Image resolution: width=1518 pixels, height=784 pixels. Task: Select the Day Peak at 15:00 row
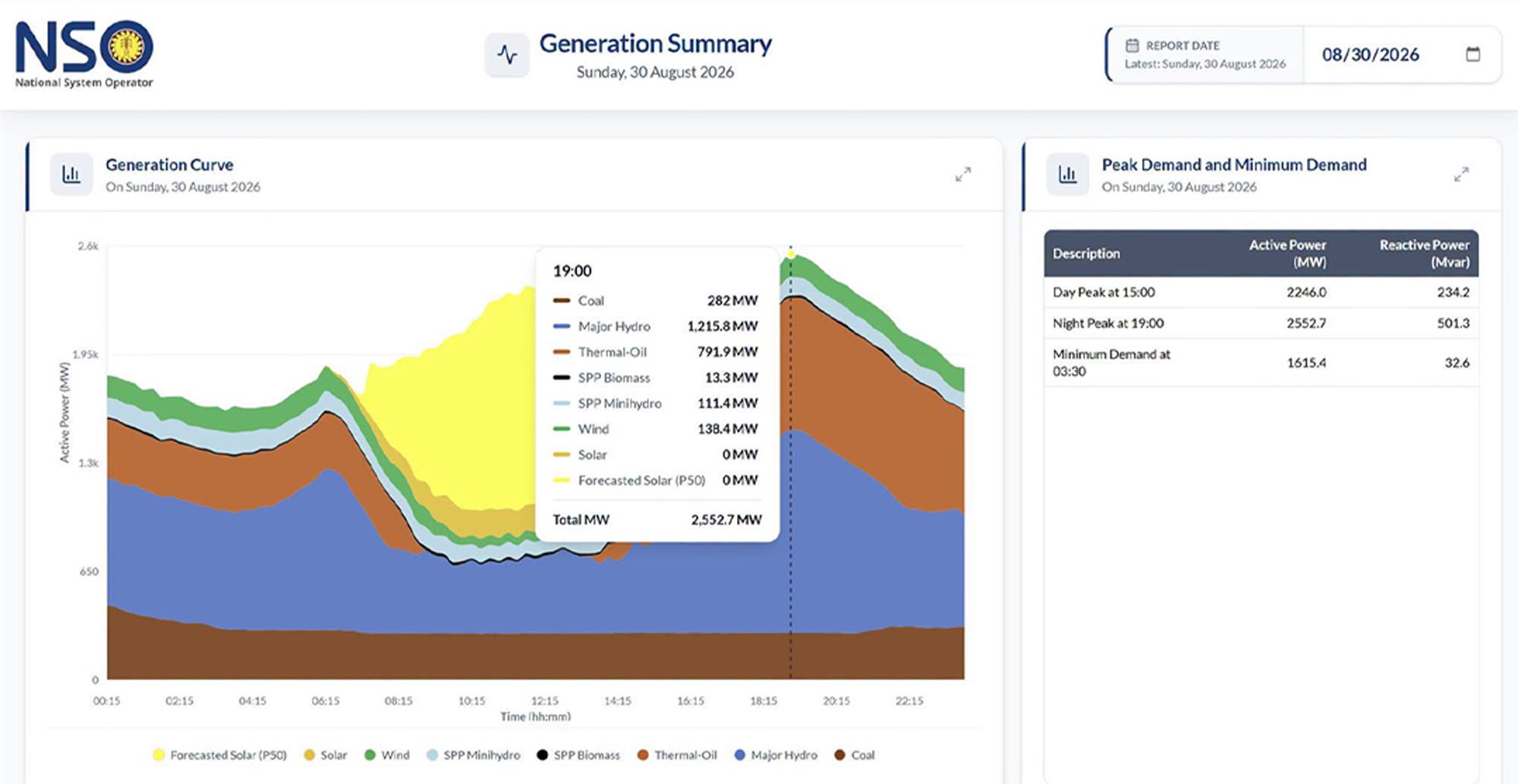pos(1261,292)
